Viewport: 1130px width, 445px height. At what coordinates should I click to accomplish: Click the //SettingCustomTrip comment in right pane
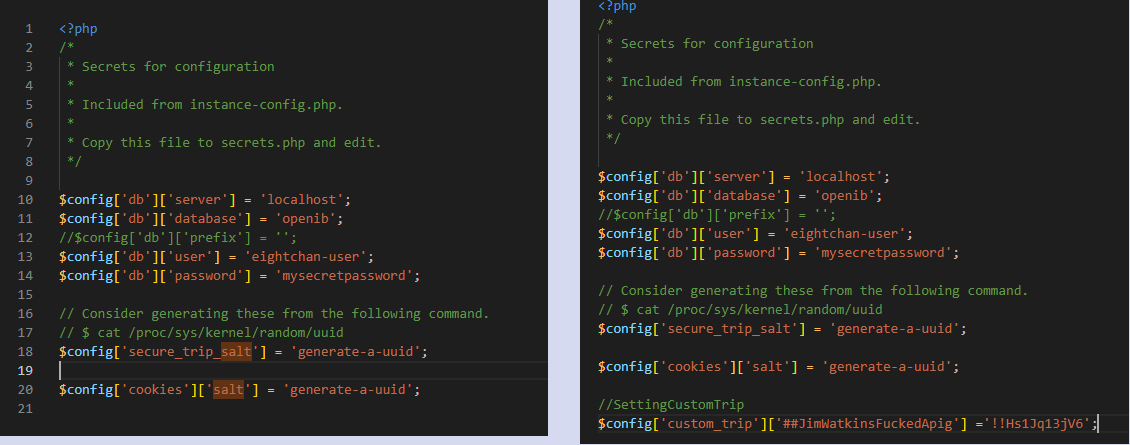pyautogui.click(x=671, y=405)
